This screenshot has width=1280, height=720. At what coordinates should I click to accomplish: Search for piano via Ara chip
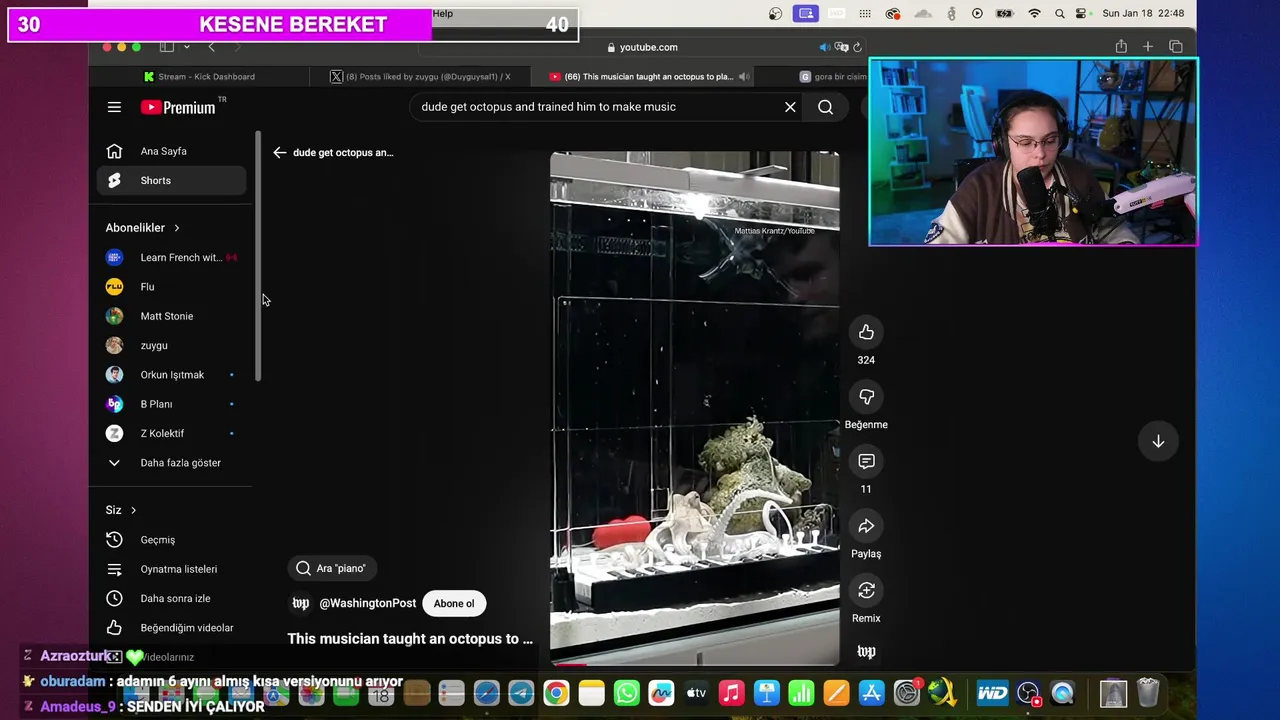[332, 568]
